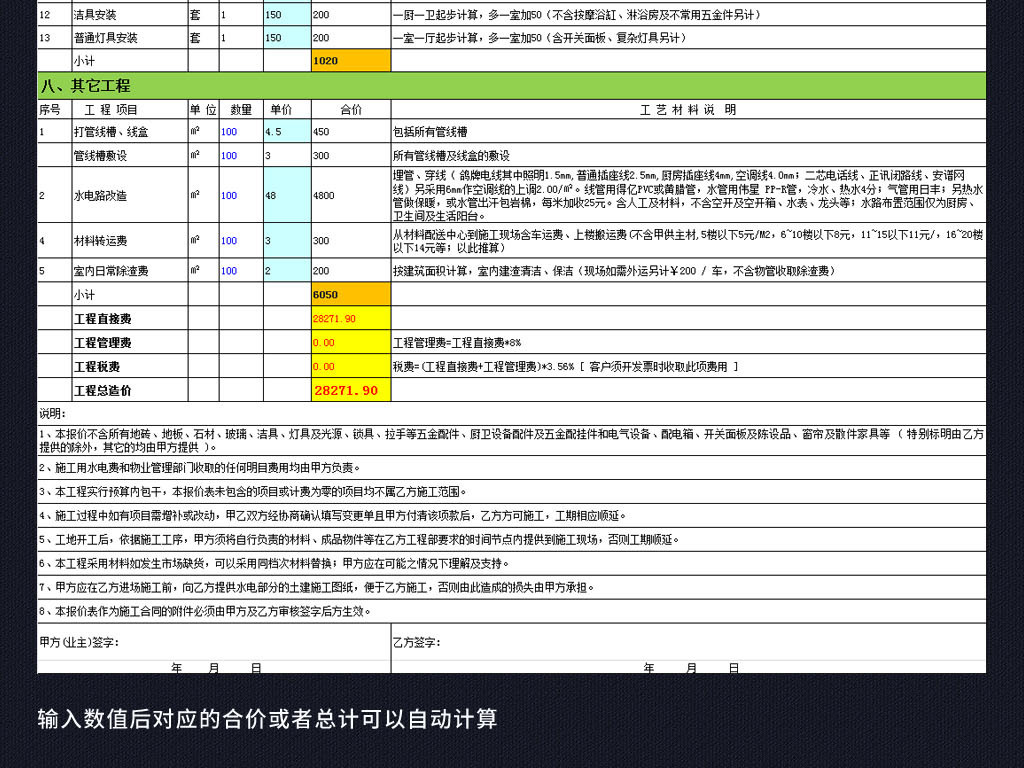
Task: Click note 2 about 施工用水电费
Action: point(511,468)
